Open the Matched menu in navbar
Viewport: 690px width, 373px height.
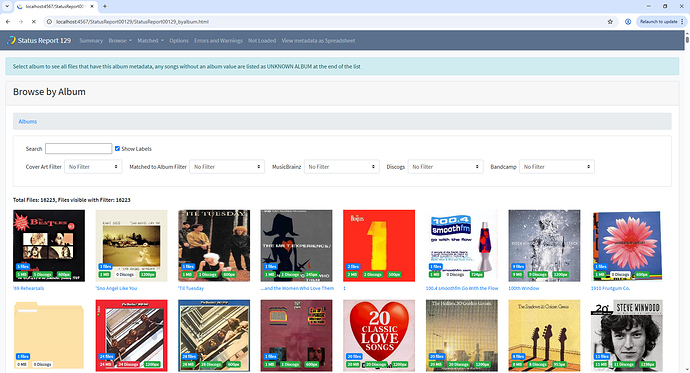(x=150, y=40)
